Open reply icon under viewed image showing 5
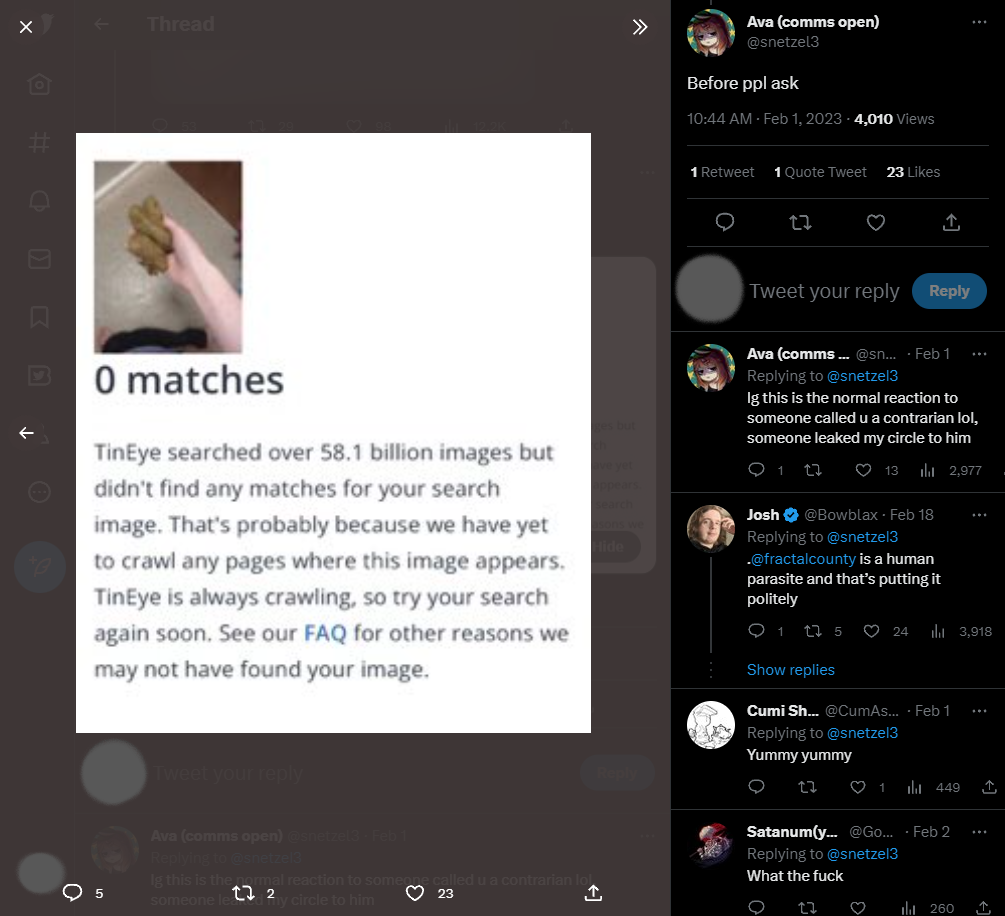Screen dimensions: 1005x916 tap(72, 892)
